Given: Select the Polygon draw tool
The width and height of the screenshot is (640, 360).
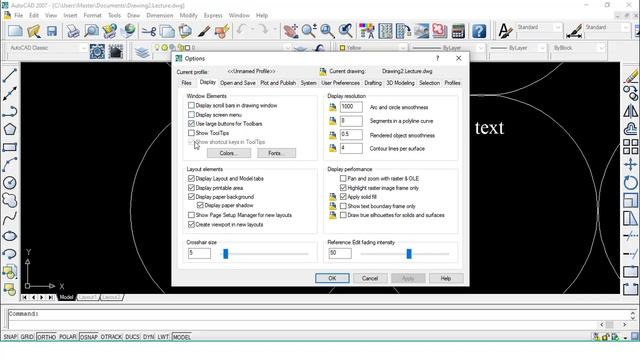Looking at the screenshot, I should (9, 129).
